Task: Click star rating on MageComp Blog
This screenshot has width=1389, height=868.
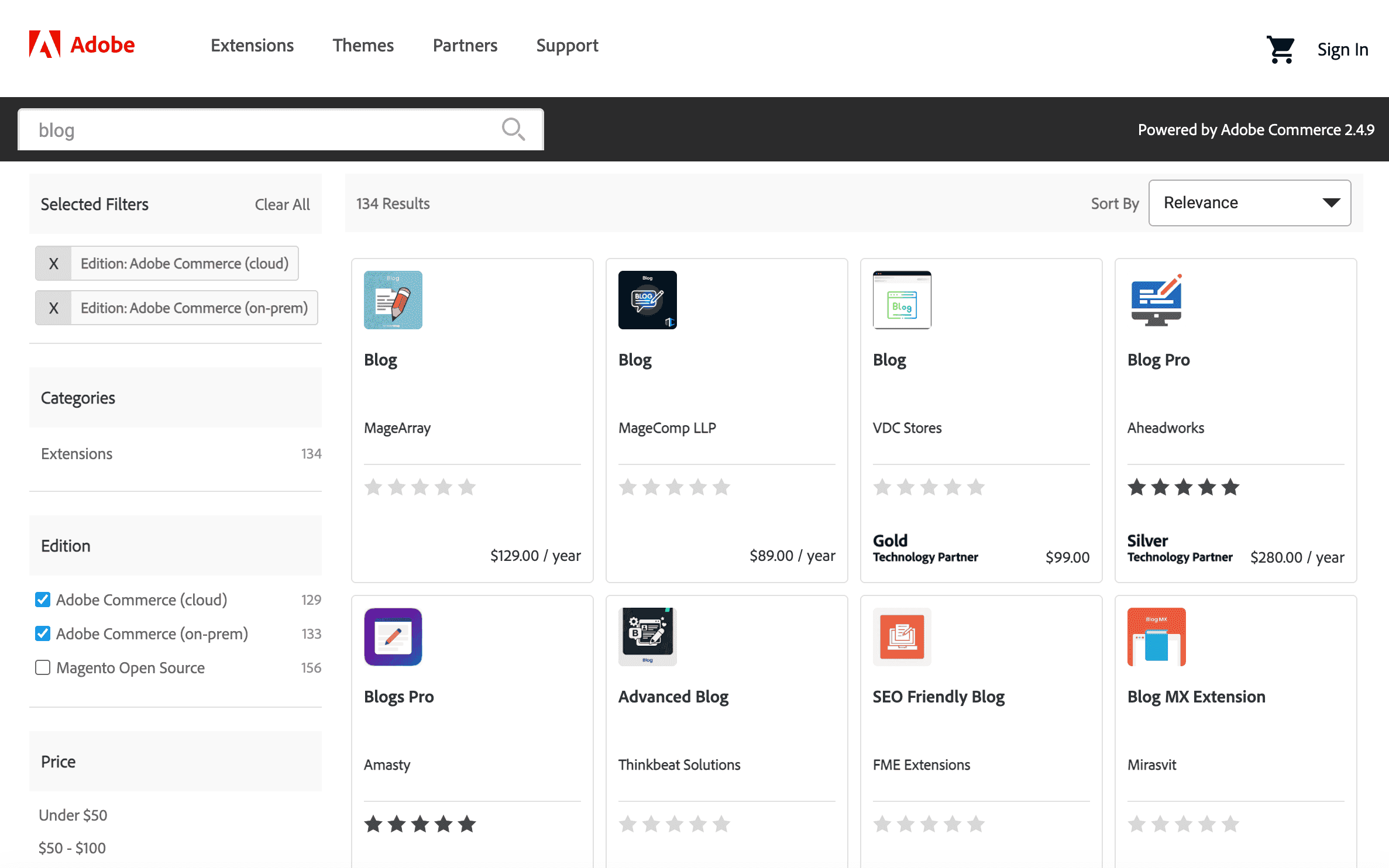Action: coord(675,487)
